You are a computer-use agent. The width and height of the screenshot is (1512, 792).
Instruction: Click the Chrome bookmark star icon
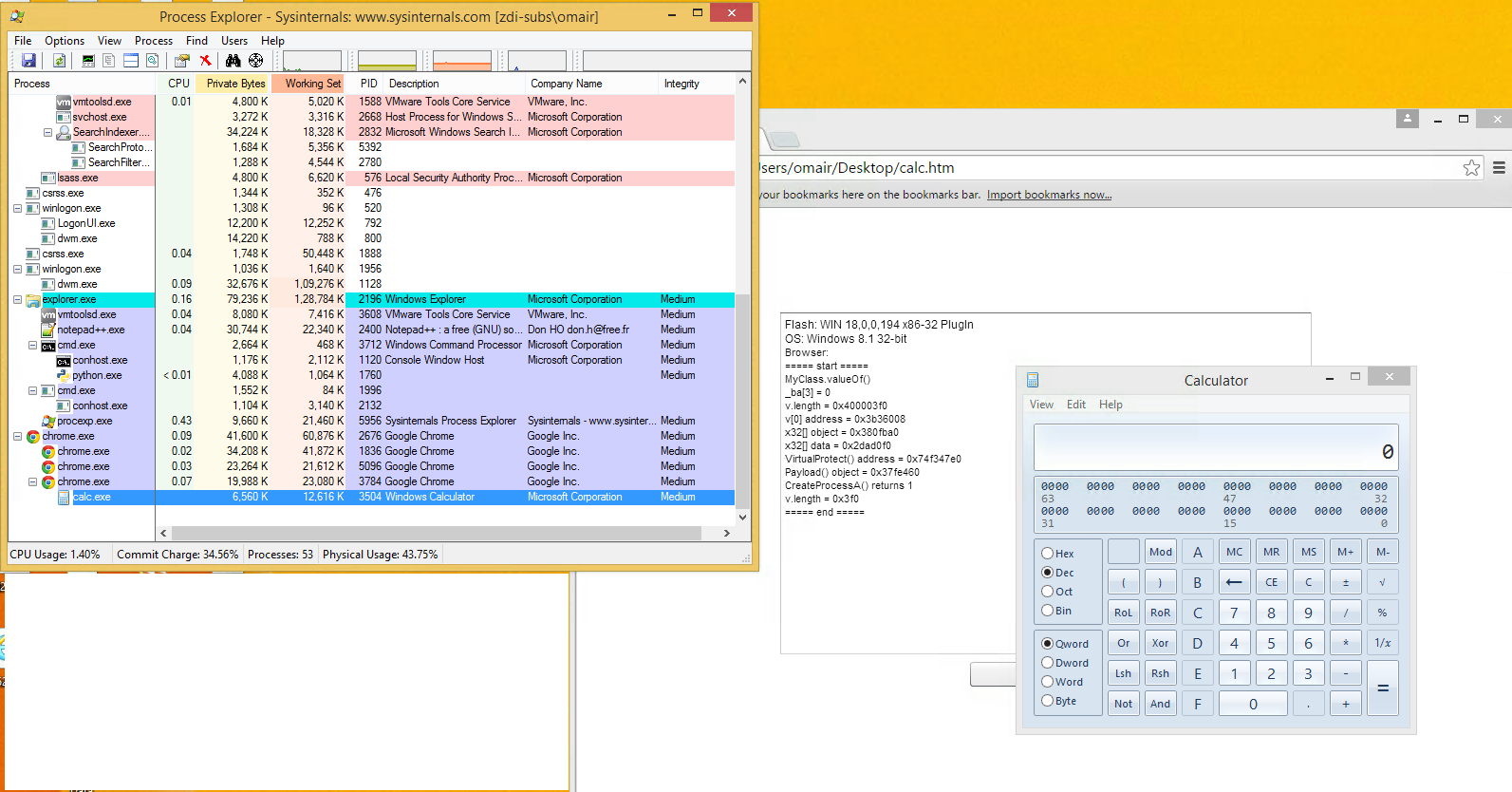pyautogui.click(x=1471, y=168)
